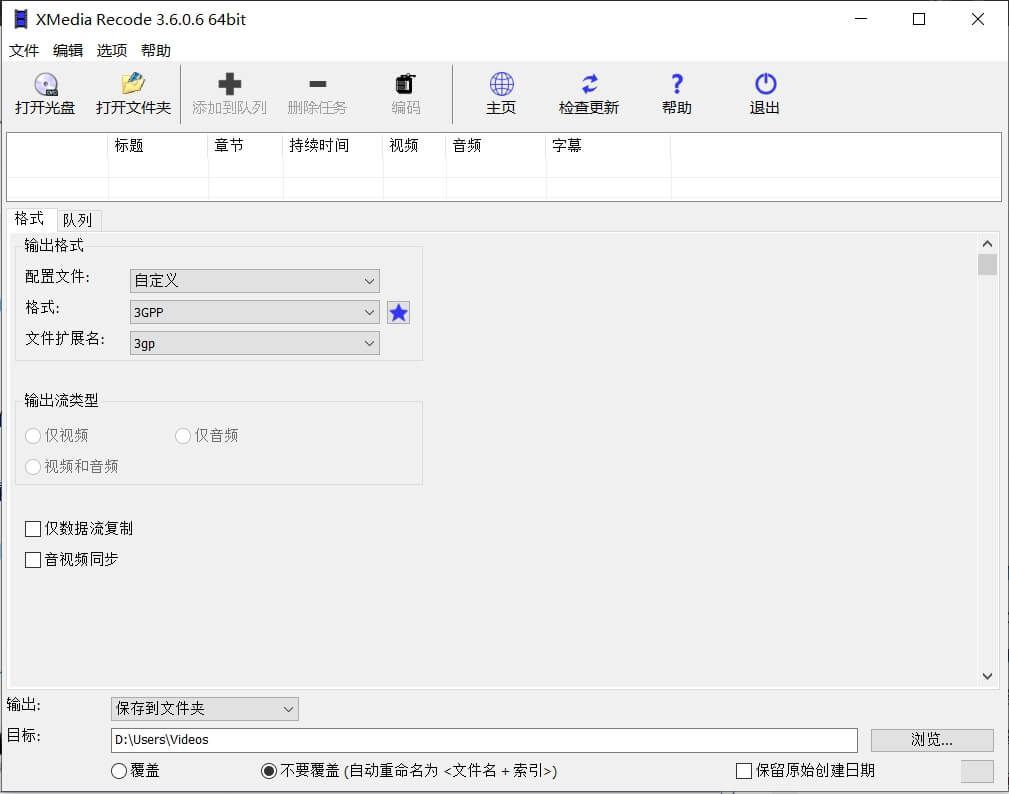
Task: Click the 章节 column header
Action: click(x=246, y=146)
